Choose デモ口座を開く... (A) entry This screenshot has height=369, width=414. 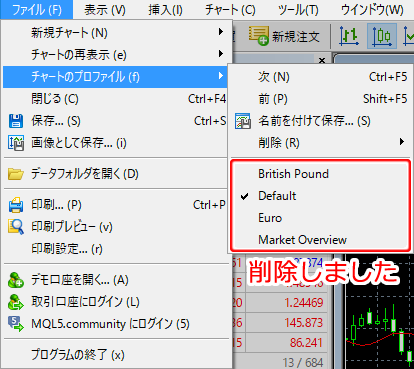pos(115,280)
